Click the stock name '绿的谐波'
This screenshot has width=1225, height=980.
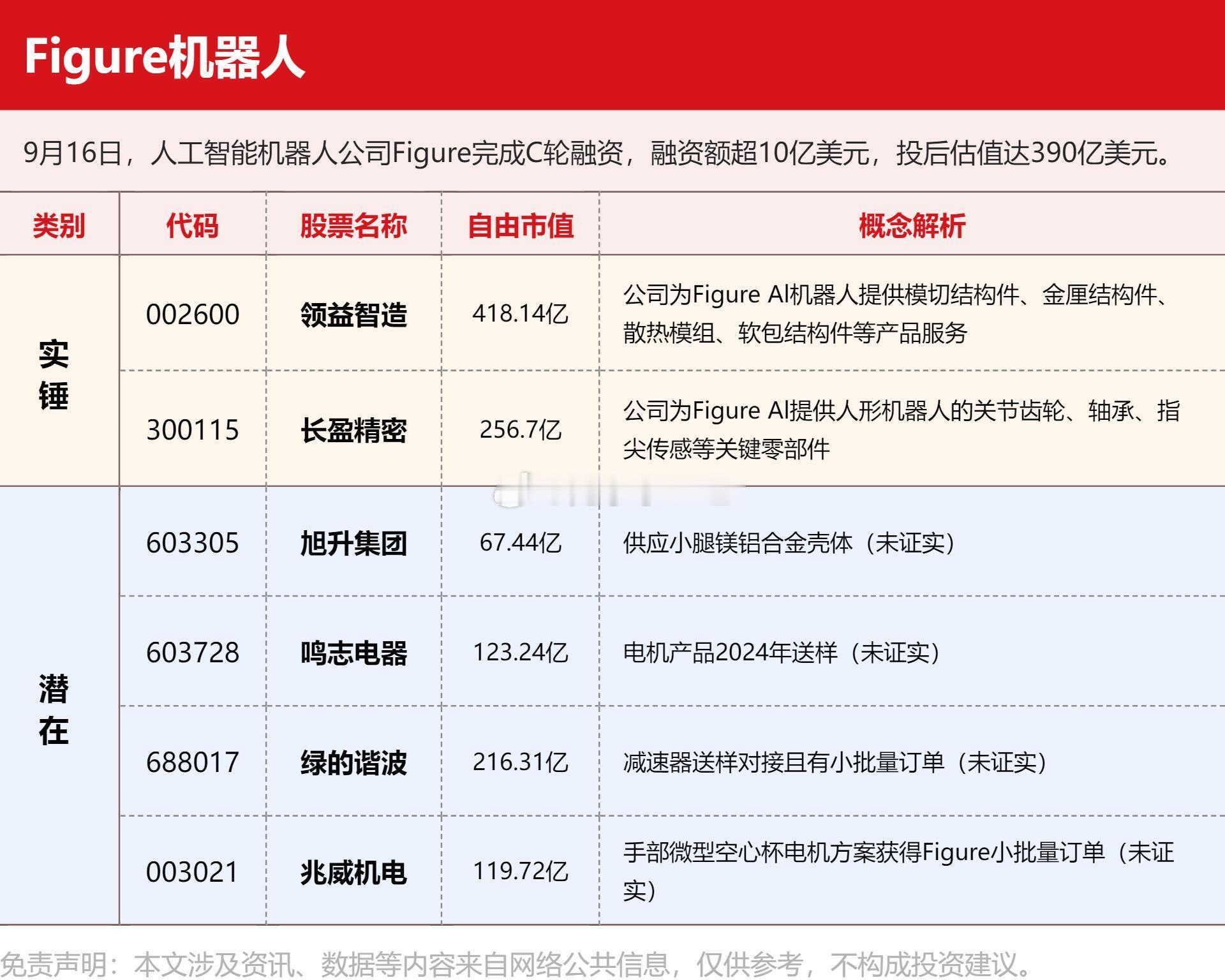click(353, 762)
